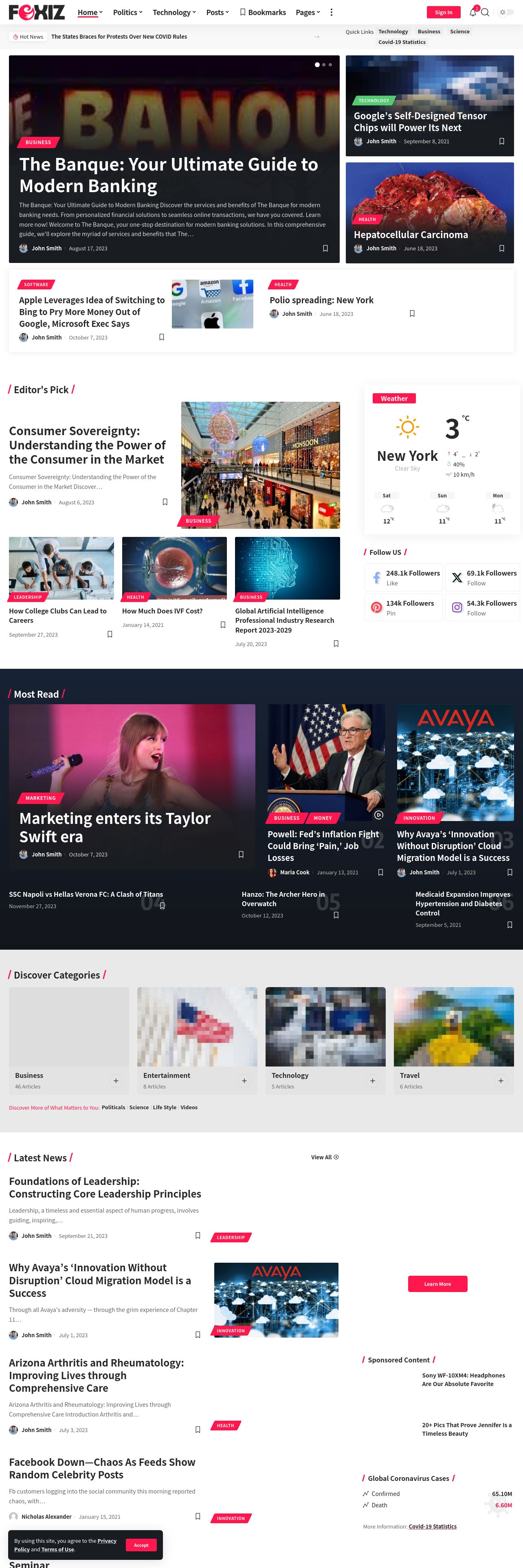The height and width of the screenshot is (1568, 523).
Task: Bookmark Hepatocellular Carcinoma article
Action: [502, 248]
